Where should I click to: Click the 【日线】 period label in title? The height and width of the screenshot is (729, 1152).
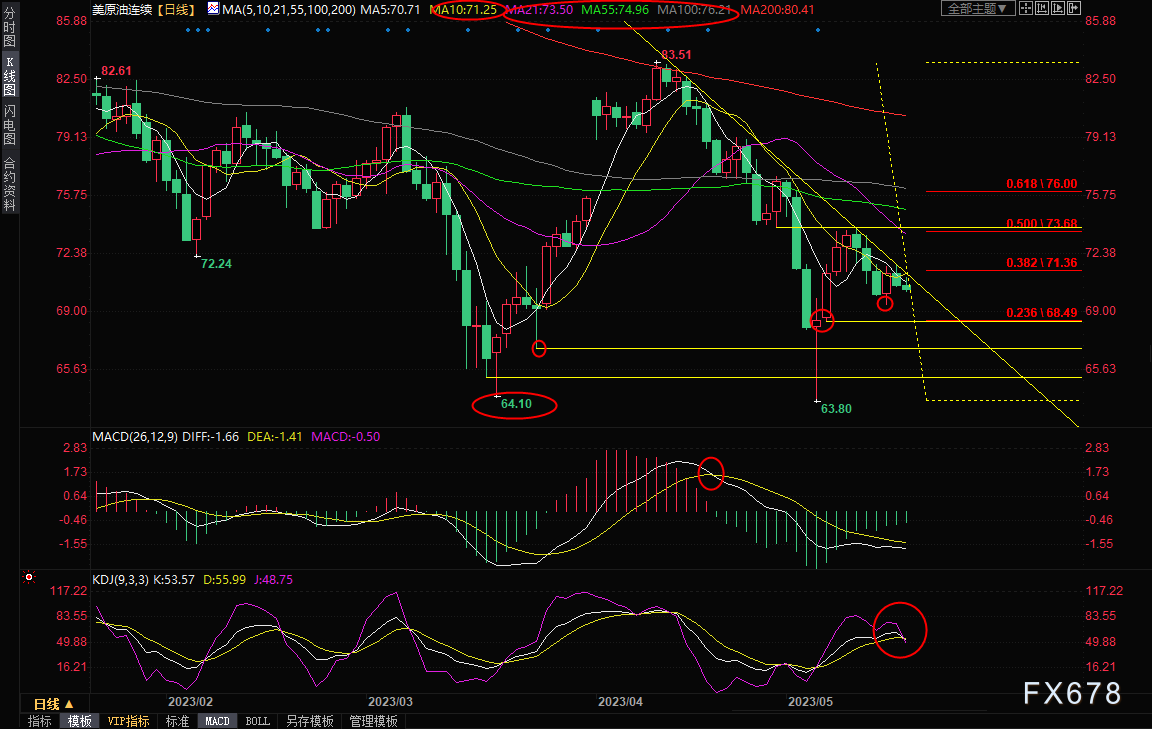[176, 10]
